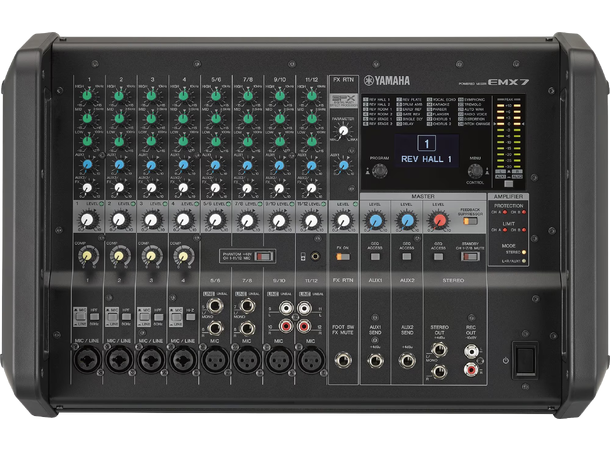Viewport: 610px width, 450px height.
Task: Click the PROGRAM rotary encoder
Action: coord(380,171)
